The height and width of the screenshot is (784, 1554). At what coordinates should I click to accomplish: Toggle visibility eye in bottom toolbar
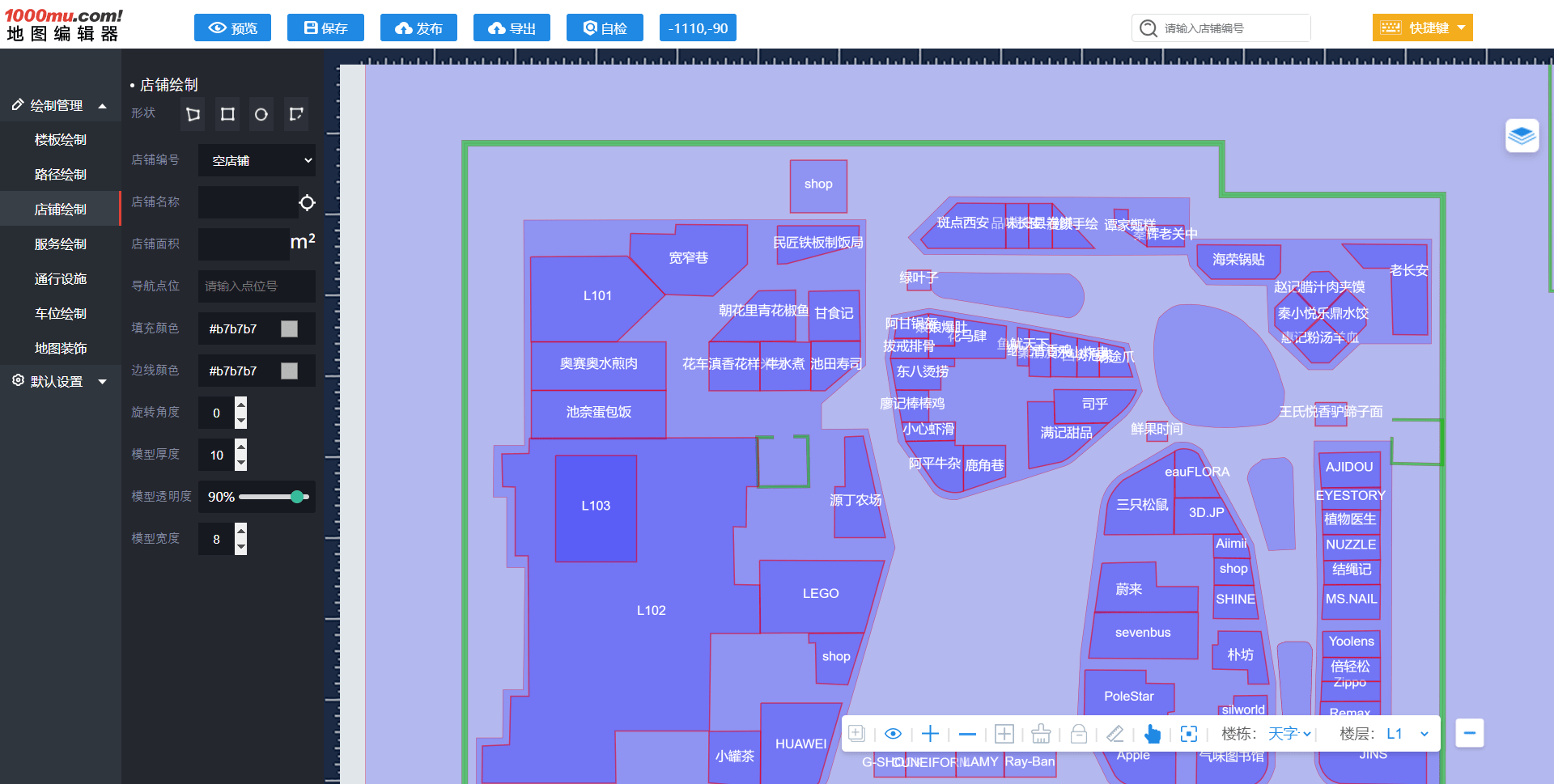[x=893, y=734]
